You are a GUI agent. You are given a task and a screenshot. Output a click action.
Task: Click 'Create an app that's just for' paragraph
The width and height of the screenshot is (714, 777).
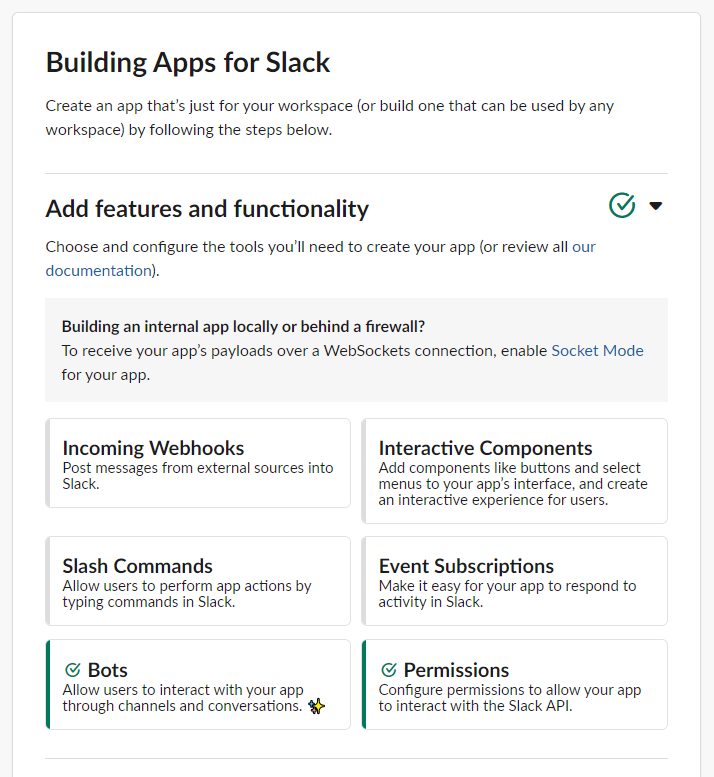click(330, 118)
